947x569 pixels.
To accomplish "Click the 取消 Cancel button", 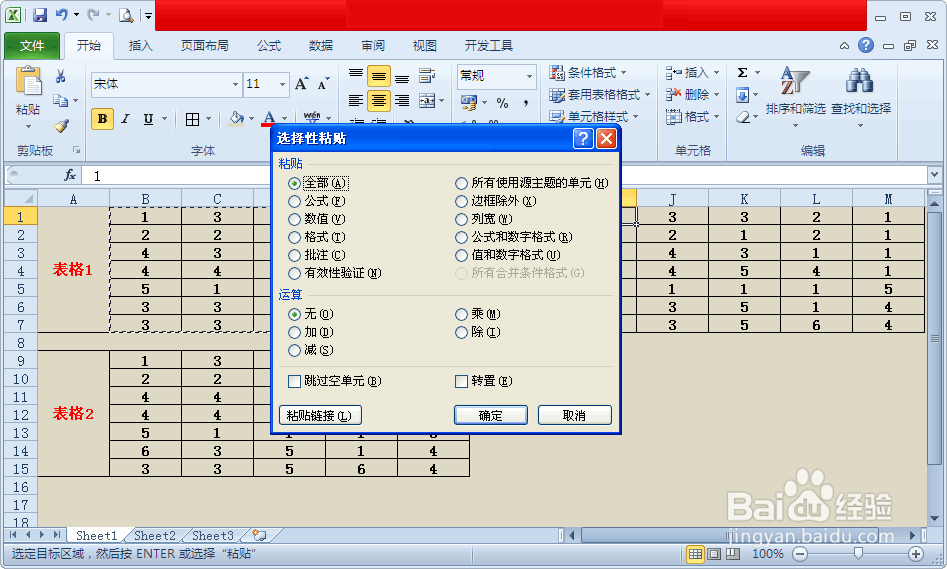I will coord(574,415).
